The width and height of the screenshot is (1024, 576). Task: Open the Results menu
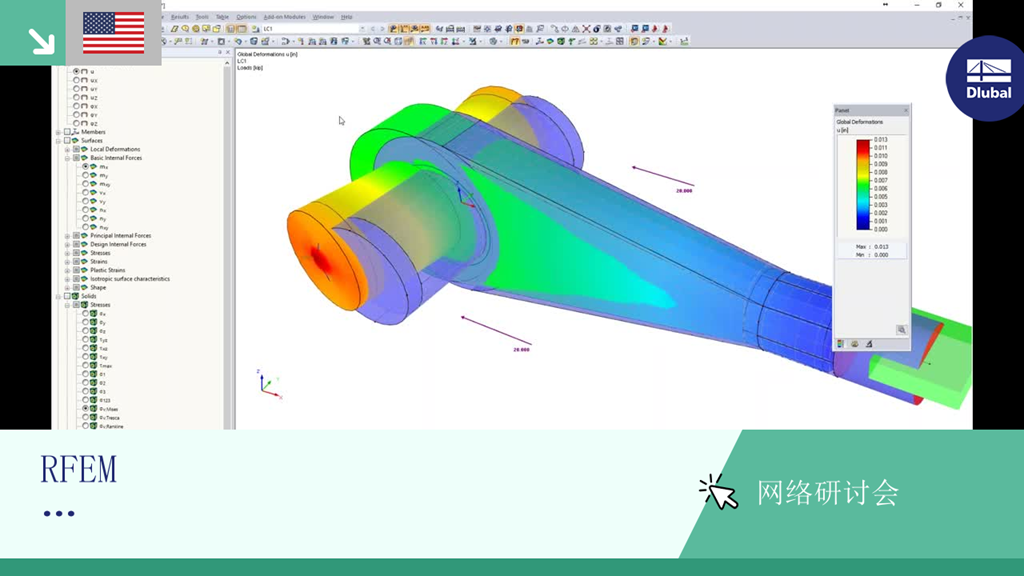[x=180, y=17]
